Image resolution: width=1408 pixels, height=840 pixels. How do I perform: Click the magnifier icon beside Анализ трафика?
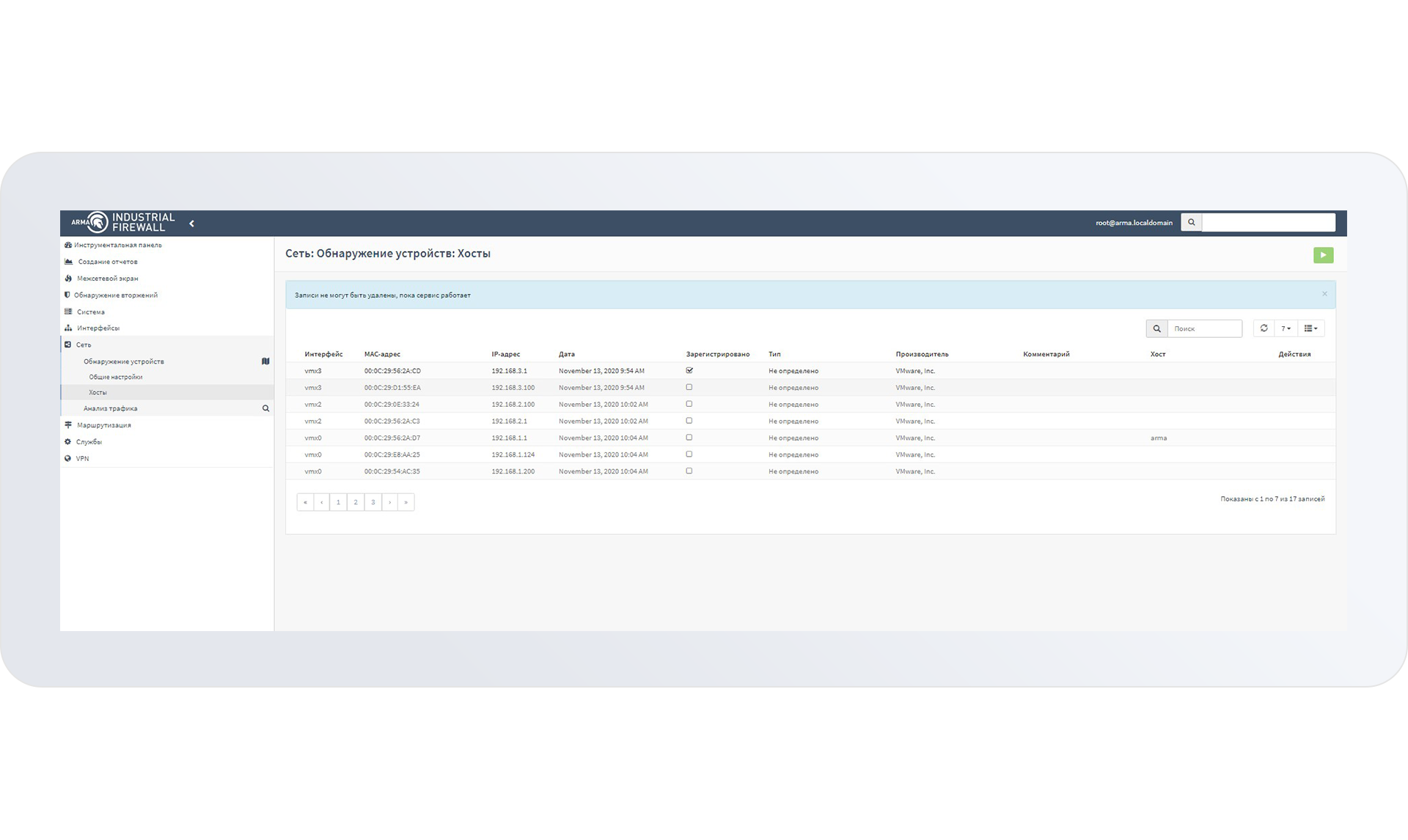265,408
